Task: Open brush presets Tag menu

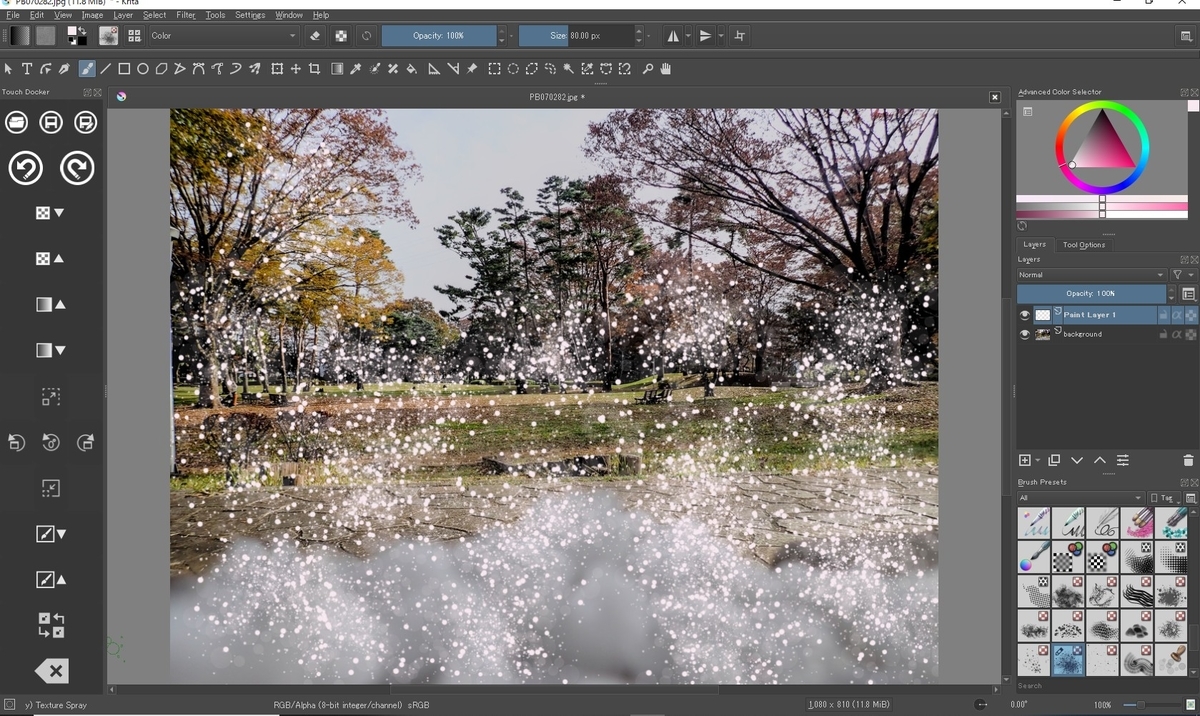Action: [1165, 497]
